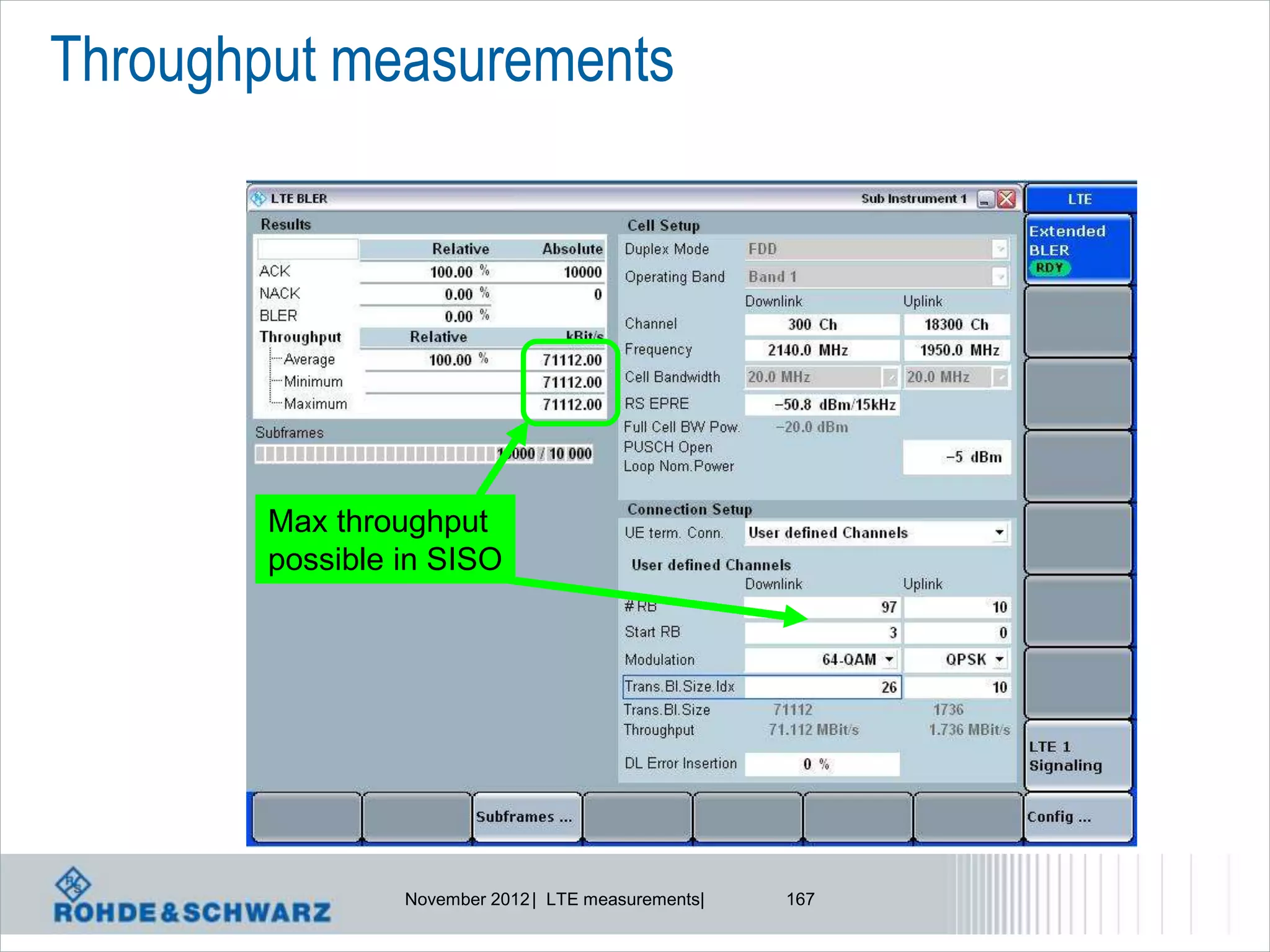Click the Uplink Start RB field 0
The image size is (1270, 952).
[956, 633]
